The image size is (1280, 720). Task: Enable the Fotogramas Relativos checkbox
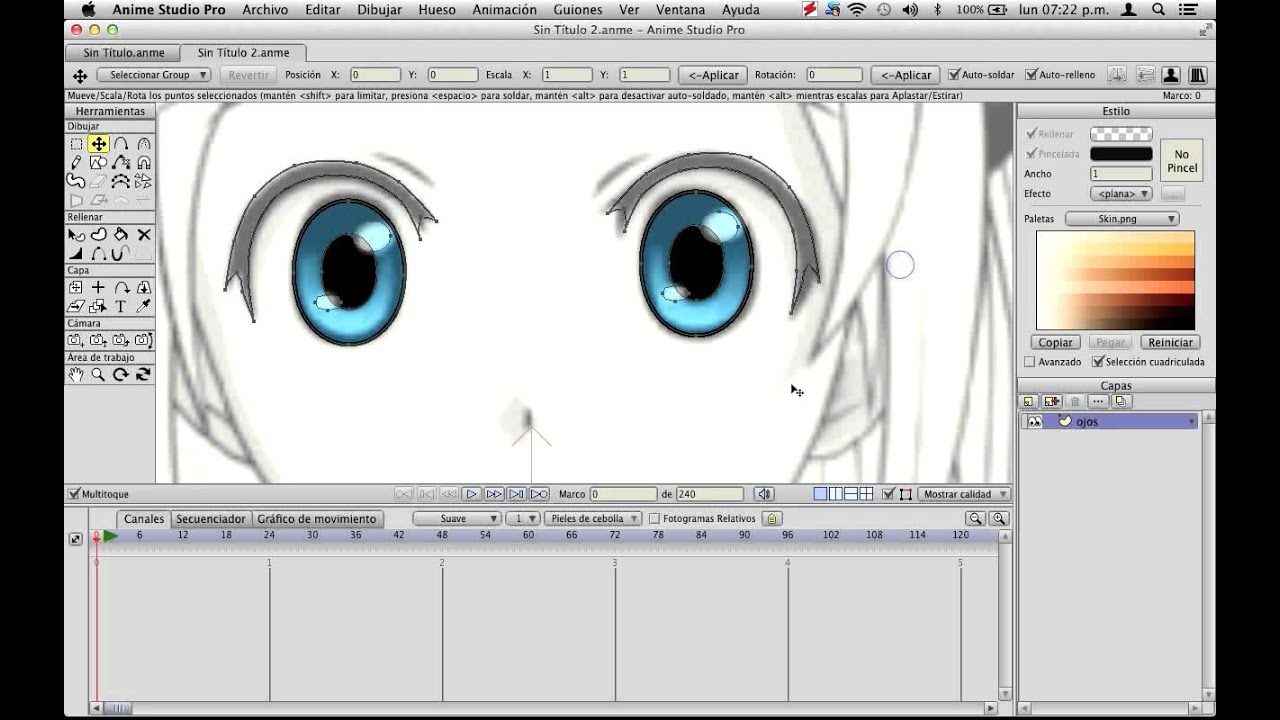tap(654, 519)
